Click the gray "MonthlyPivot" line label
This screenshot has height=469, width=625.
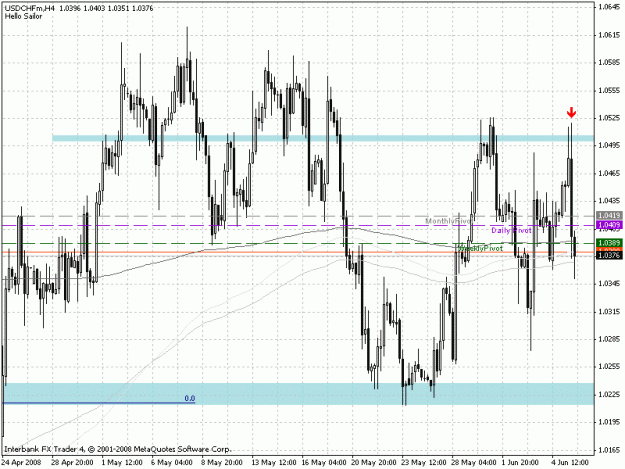448,221
